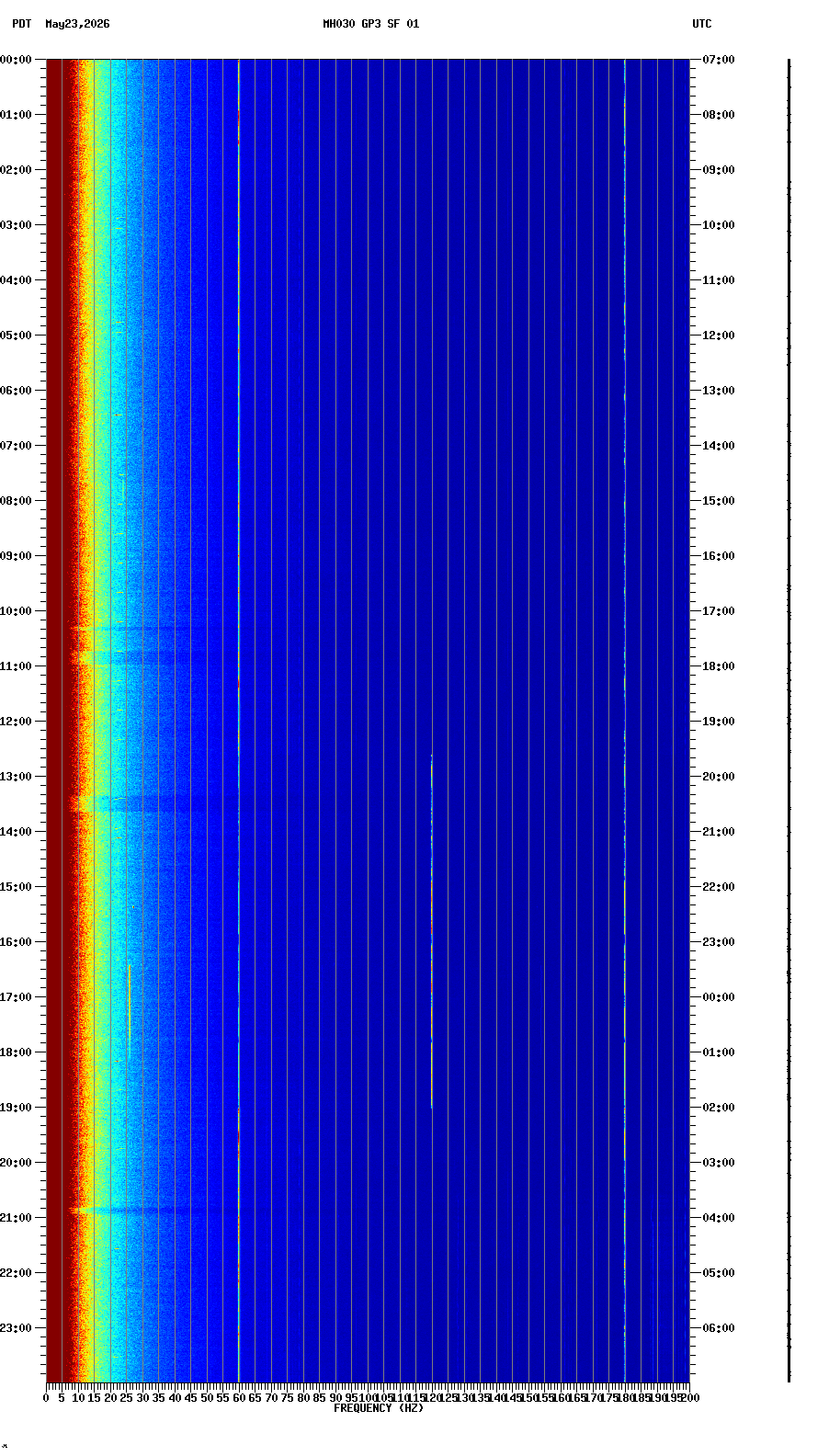Click the 01:00 UTC time label
The width and height of the screenshot is (829, 1456).
click(719, 1052)
